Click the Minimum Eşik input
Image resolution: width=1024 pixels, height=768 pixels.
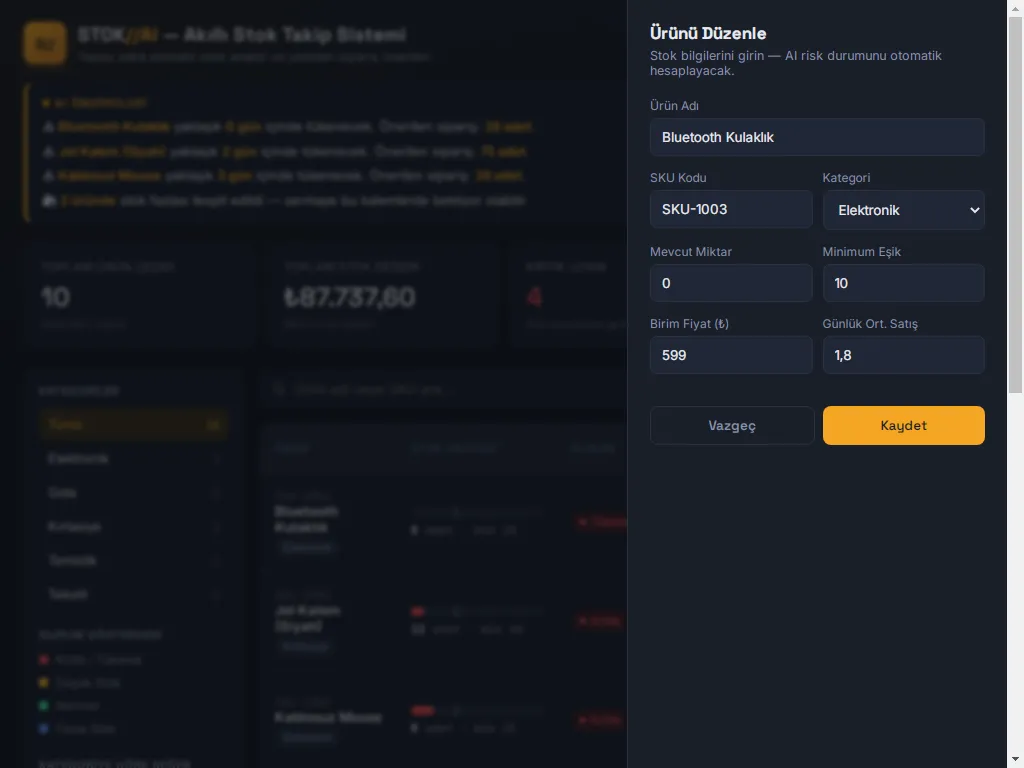pyautogui.click(x=903, y=283)
